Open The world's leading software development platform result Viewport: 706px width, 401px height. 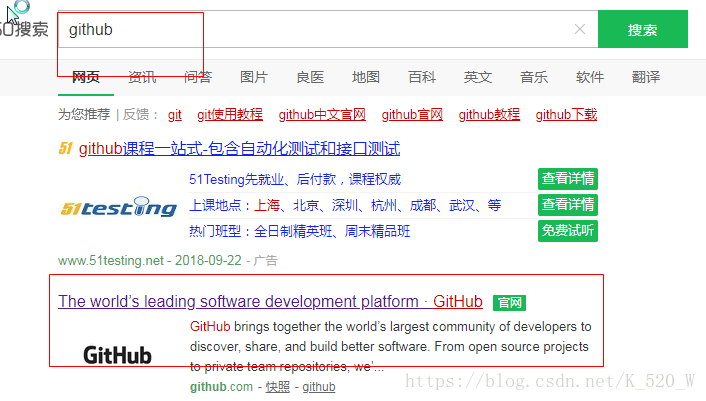click(270, 301)
